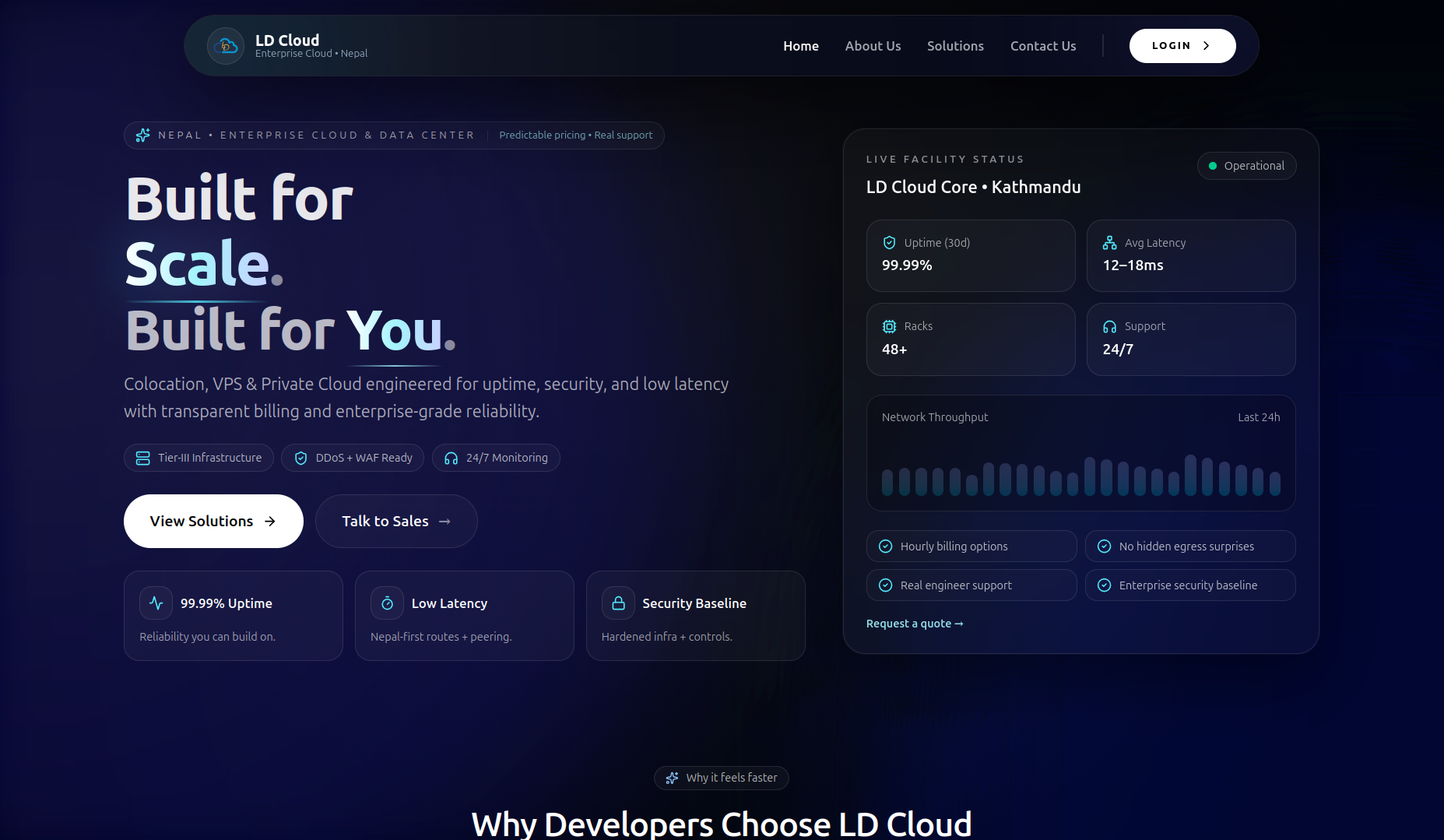Screen dimensions: 1444x840
Task: Click check icon beside No hidden egress surprises
Action: click(x=1104, y=547)
